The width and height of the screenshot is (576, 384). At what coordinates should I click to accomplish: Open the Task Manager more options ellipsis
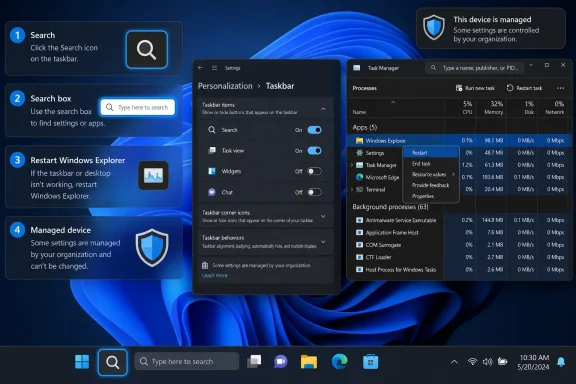tap(560, 88)
